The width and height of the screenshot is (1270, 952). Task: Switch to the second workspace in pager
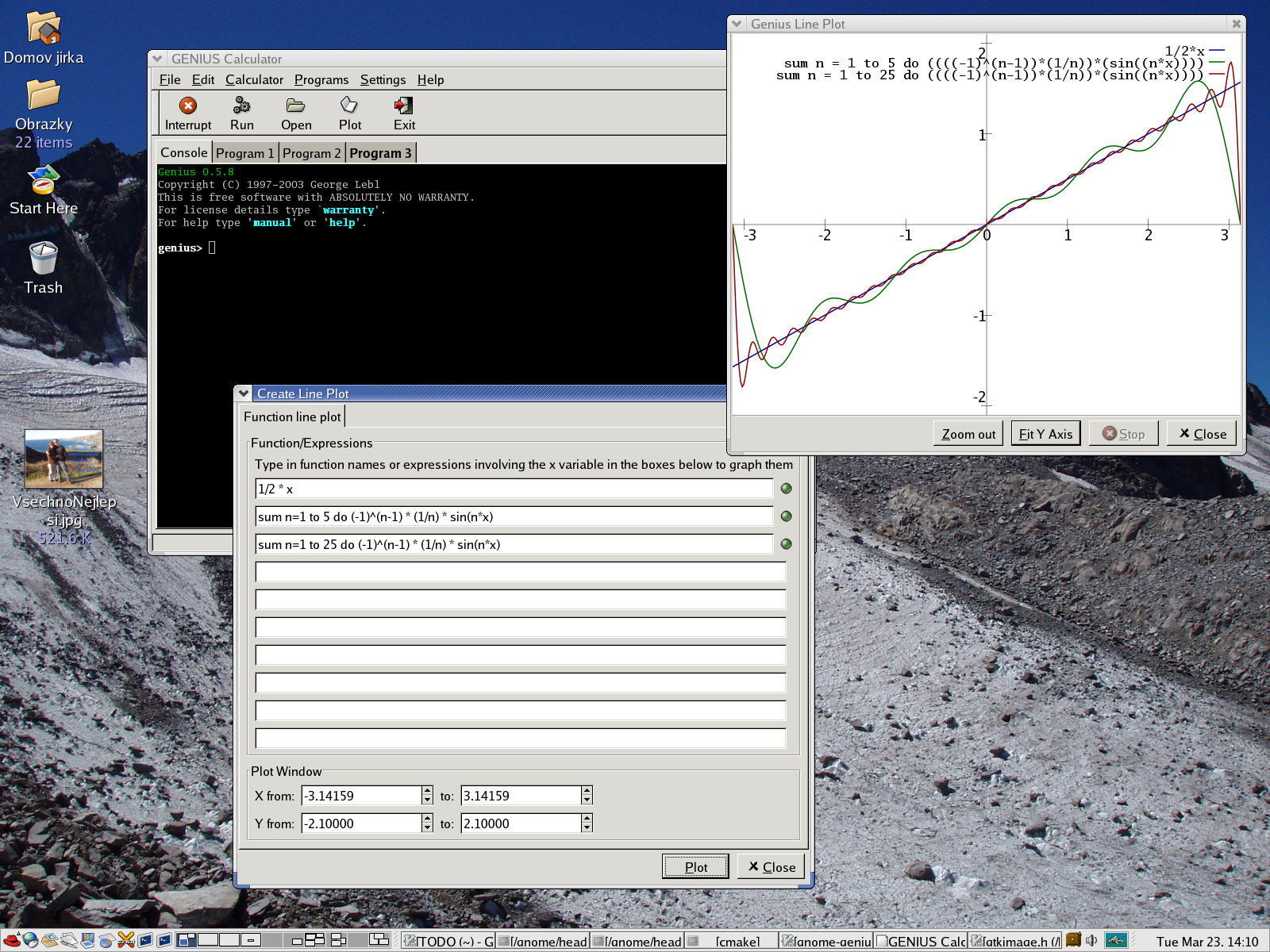(x=208, y=940)
